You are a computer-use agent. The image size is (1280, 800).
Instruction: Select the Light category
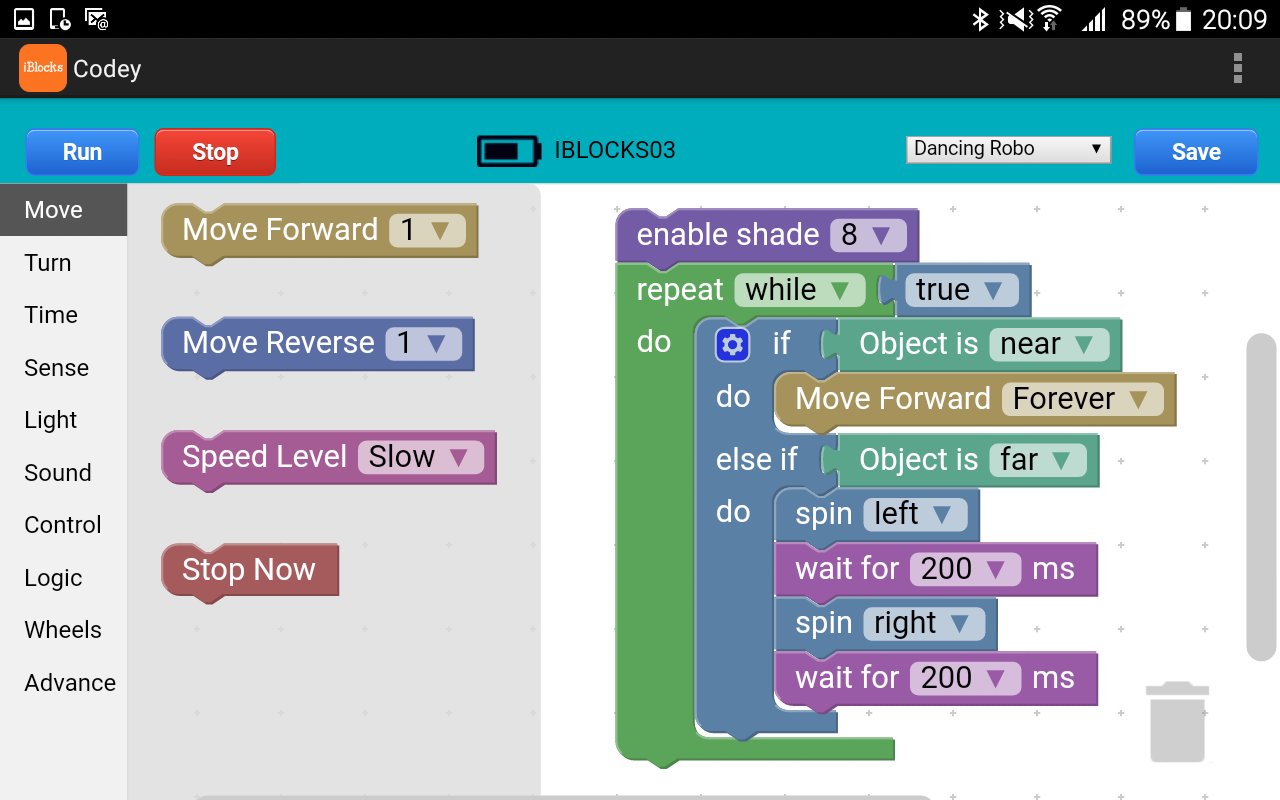point(64,420)
